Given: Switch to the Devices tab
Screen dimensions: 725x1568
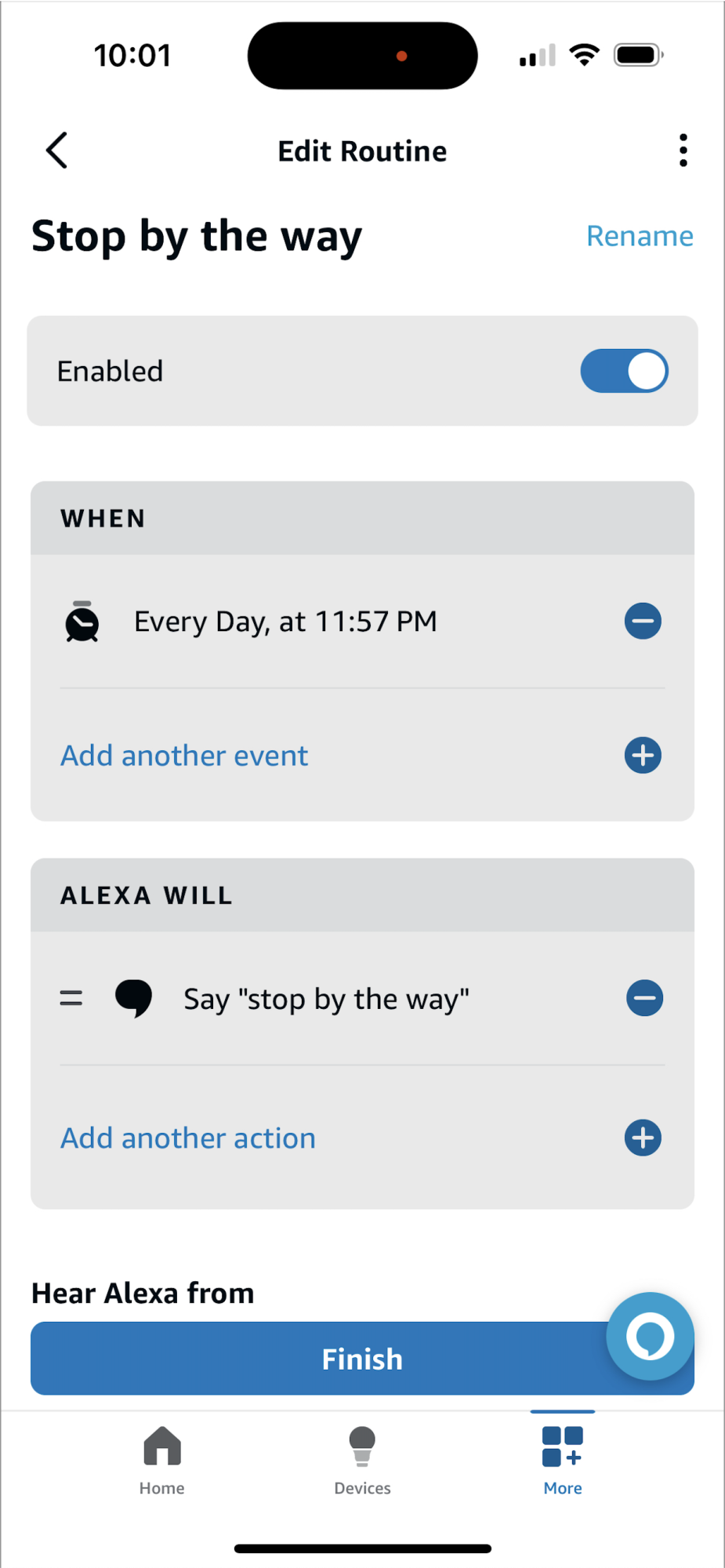Looking at the screenshot, I should click(362, 1461).
